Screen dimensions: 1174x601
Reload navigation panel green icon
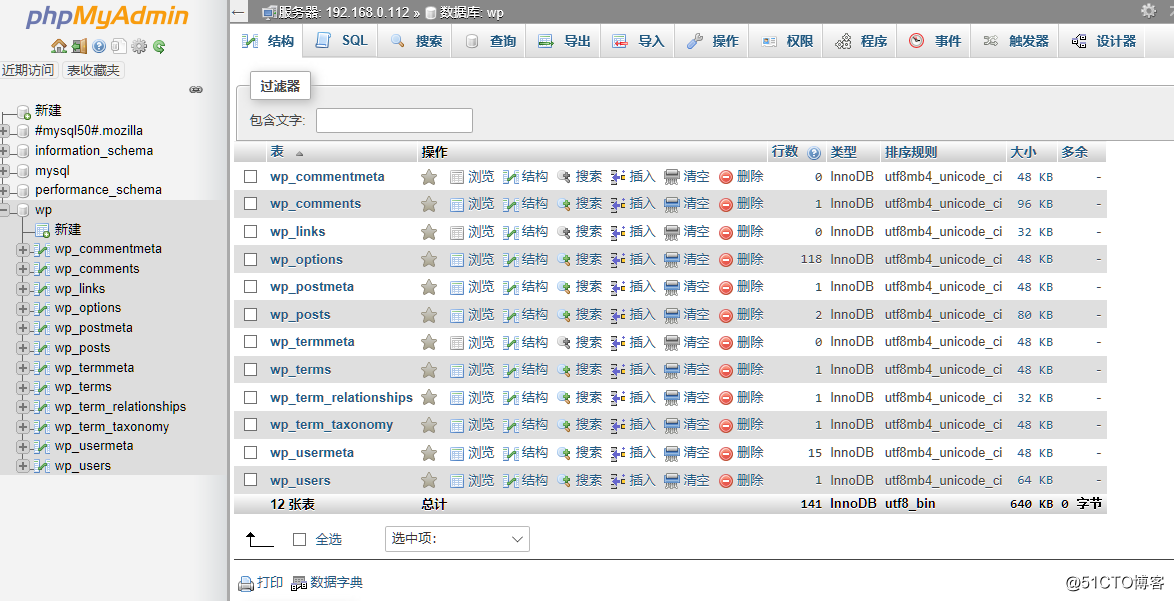tap(159, 46)
